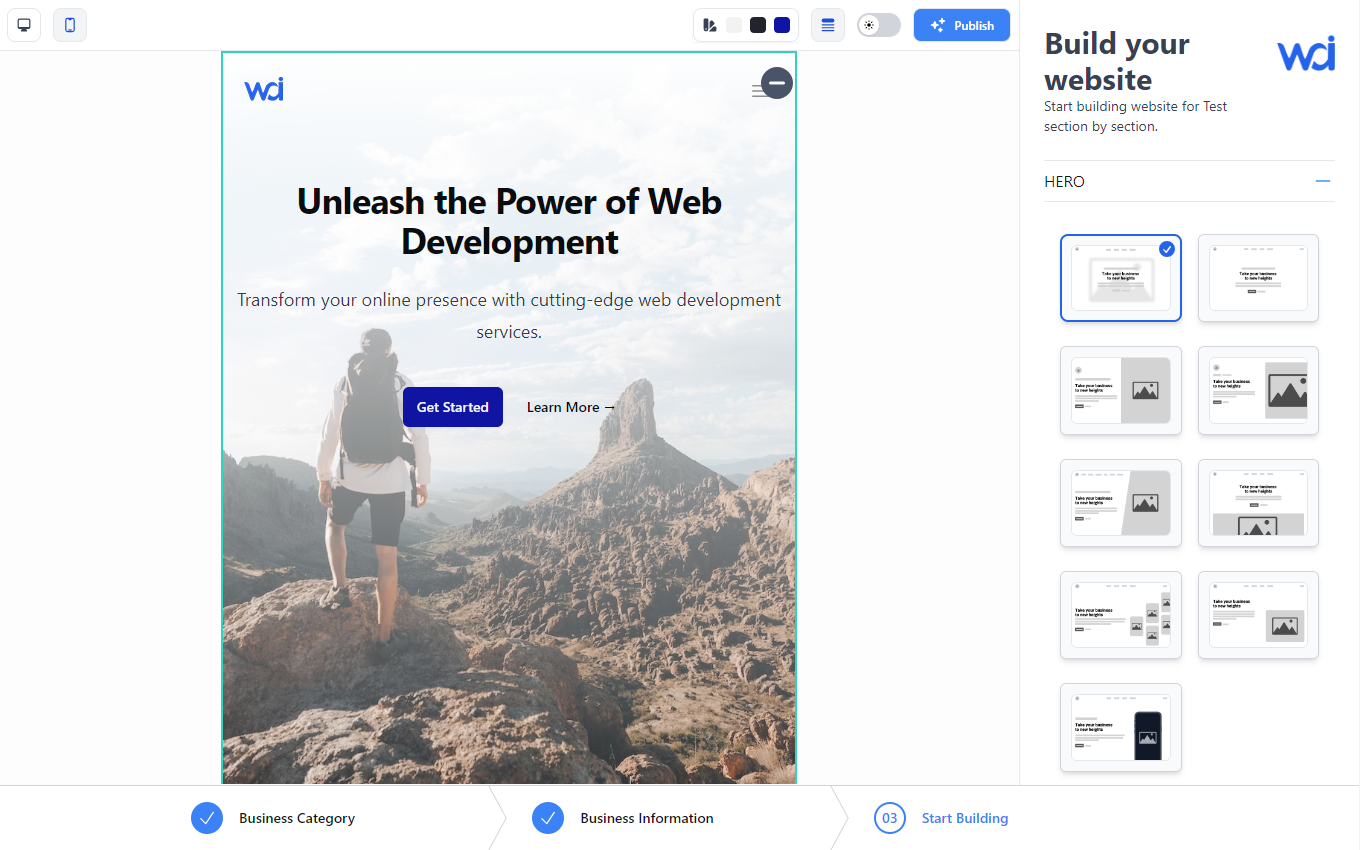Pick the dark blue color swatch
Viewport: 1360px width, 850px height.
782,25
